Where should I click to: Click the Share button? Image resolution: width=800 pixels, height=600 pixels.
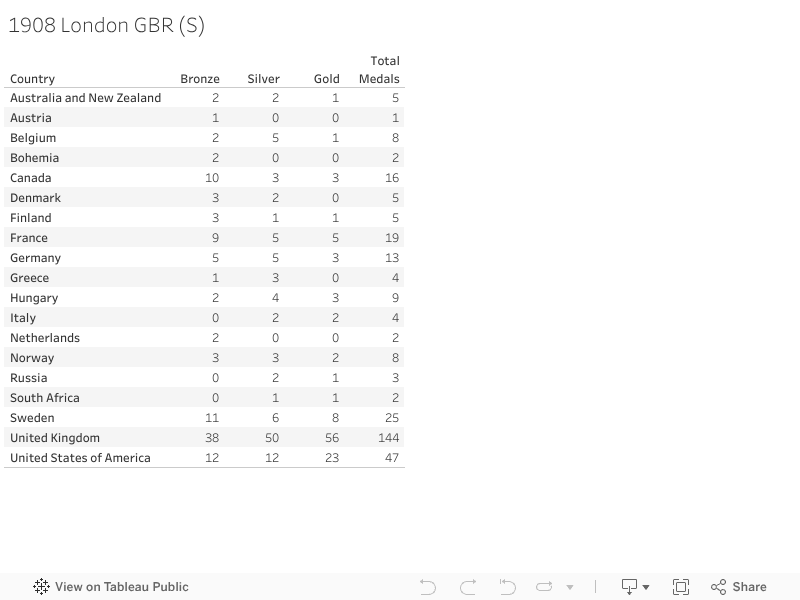(738, 587)
